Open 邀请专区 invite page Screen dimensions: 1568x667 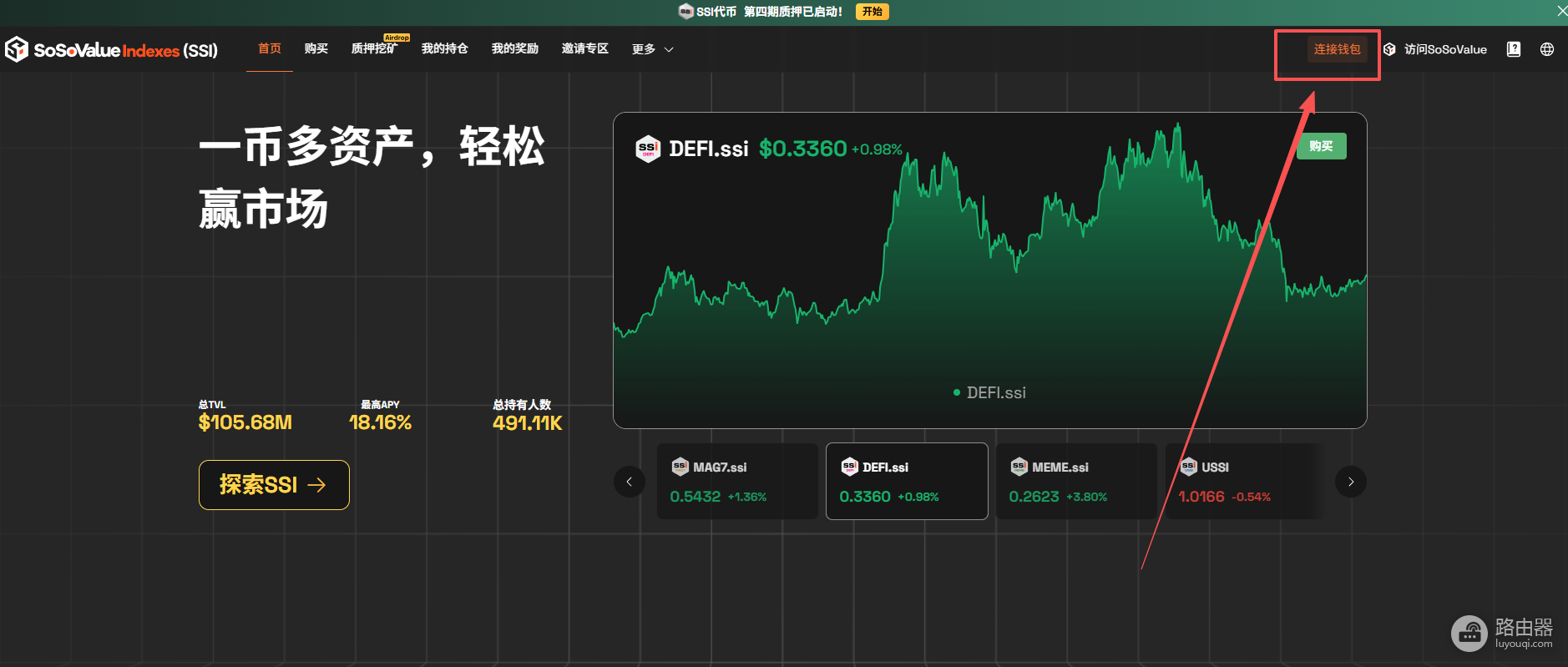[584, 48]
